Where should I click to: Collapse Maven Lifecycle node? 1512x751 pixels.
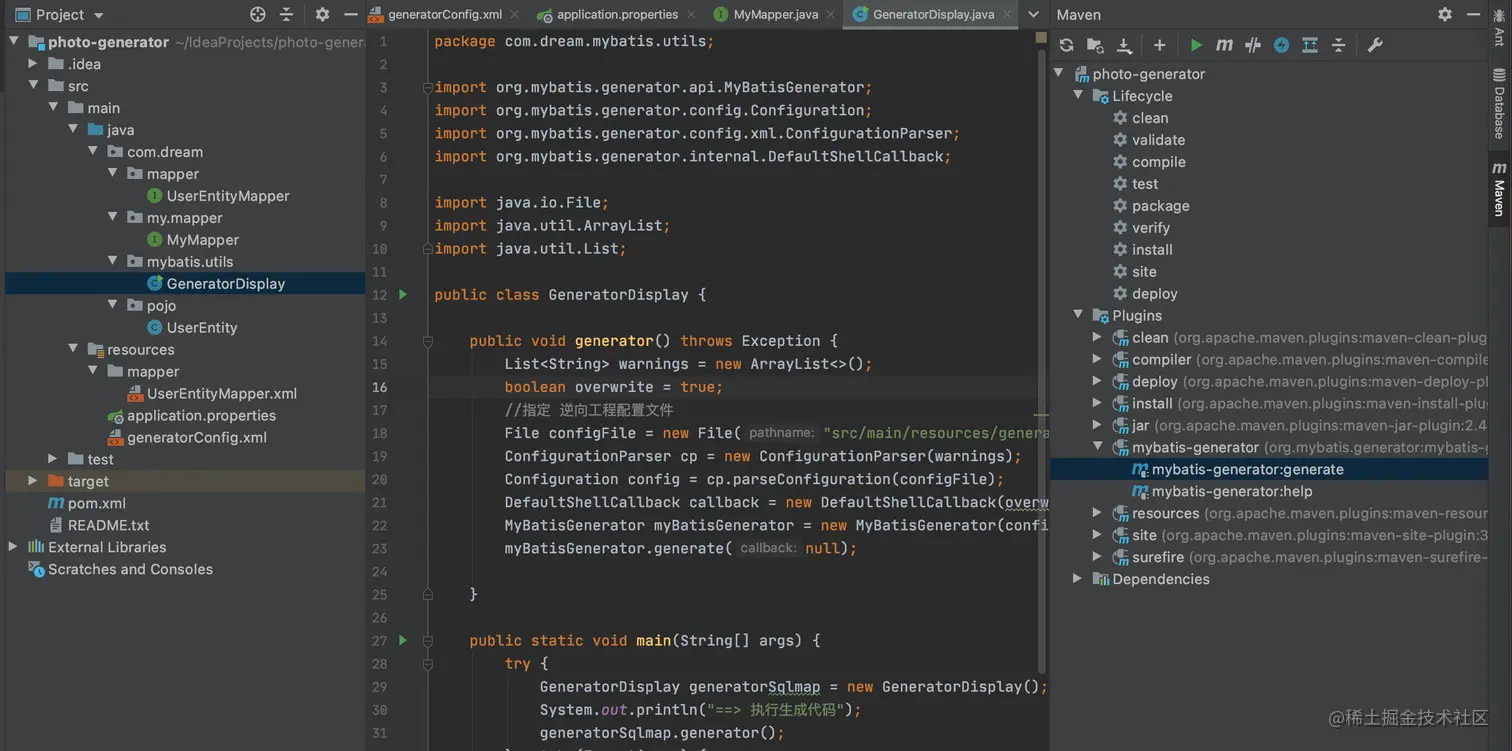1078,96
